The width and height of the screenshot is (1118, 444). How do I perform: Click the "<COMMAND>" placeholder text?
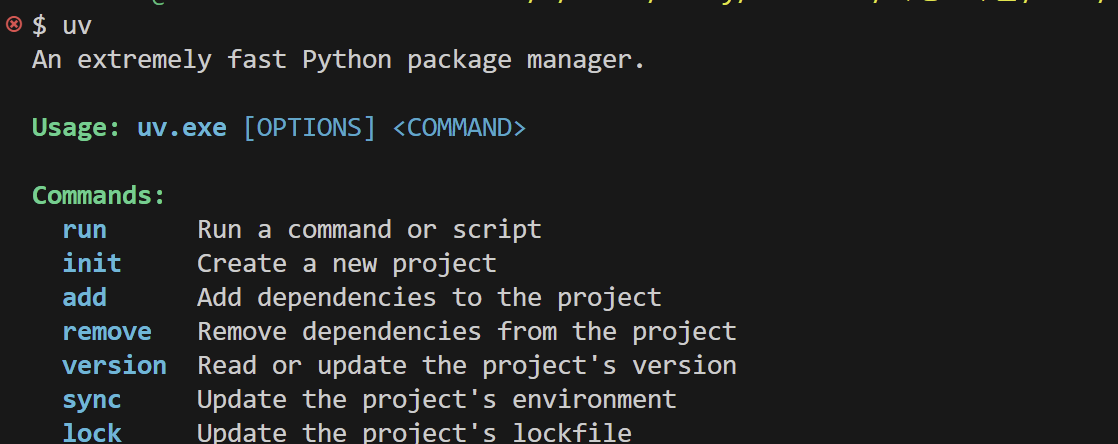[459, 128]
